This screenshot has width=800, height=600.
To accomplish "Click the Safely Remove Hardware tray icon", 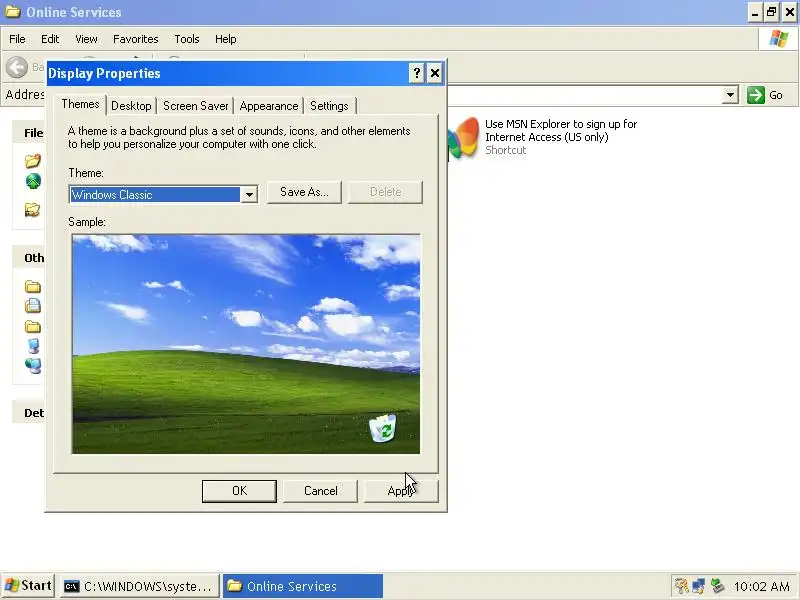I will (717, 586).
